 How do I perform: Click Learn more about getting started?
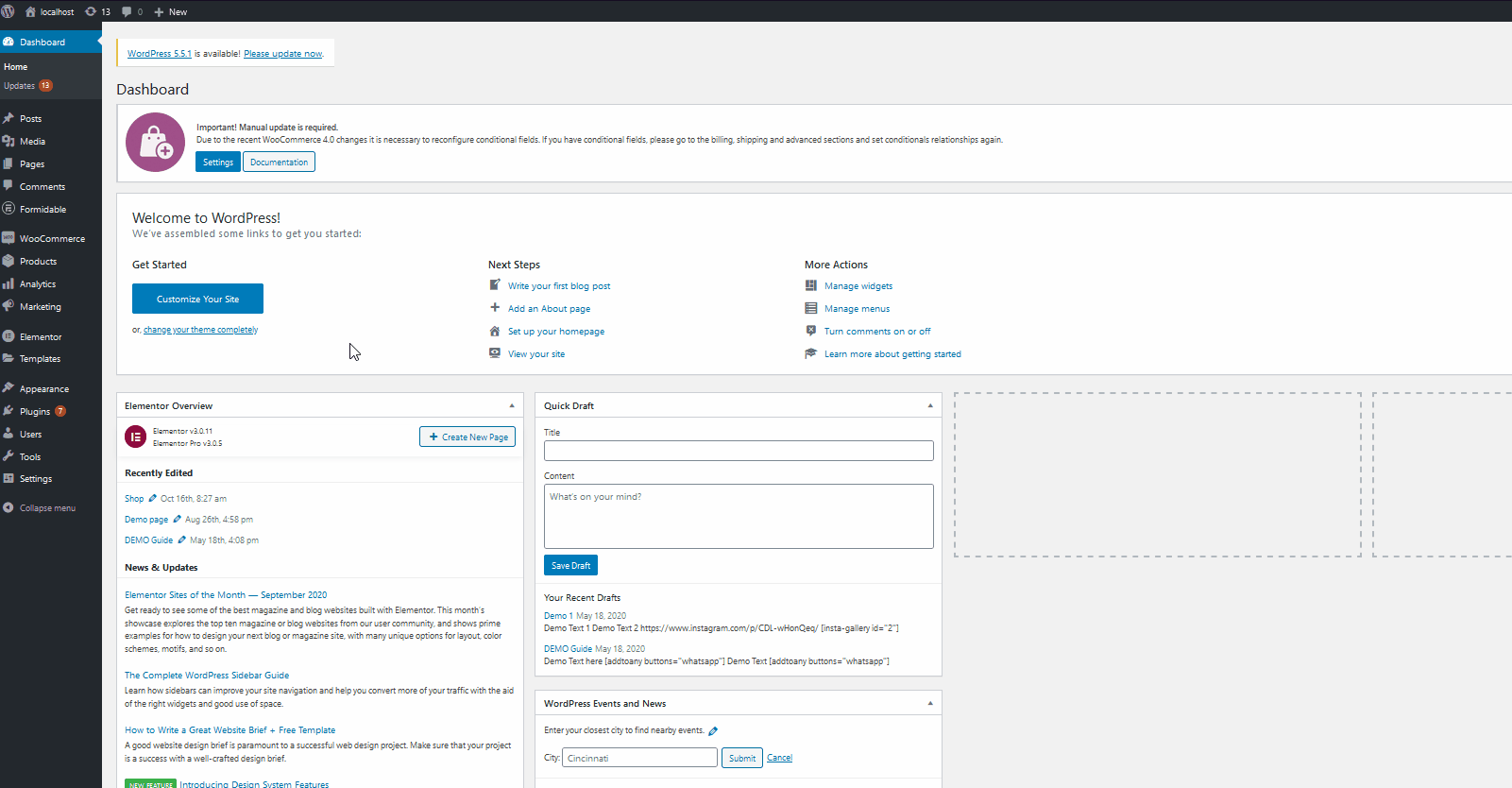[892, 354]
